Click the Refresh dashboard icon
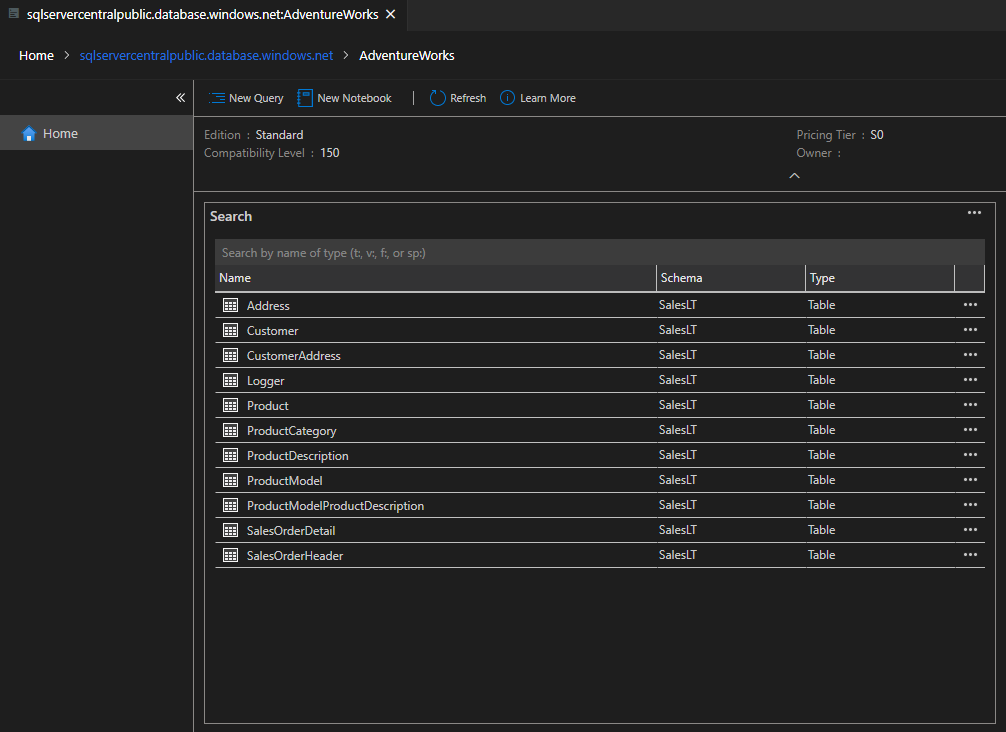Viewport: 1006px width, 732px height. [438, 98]
